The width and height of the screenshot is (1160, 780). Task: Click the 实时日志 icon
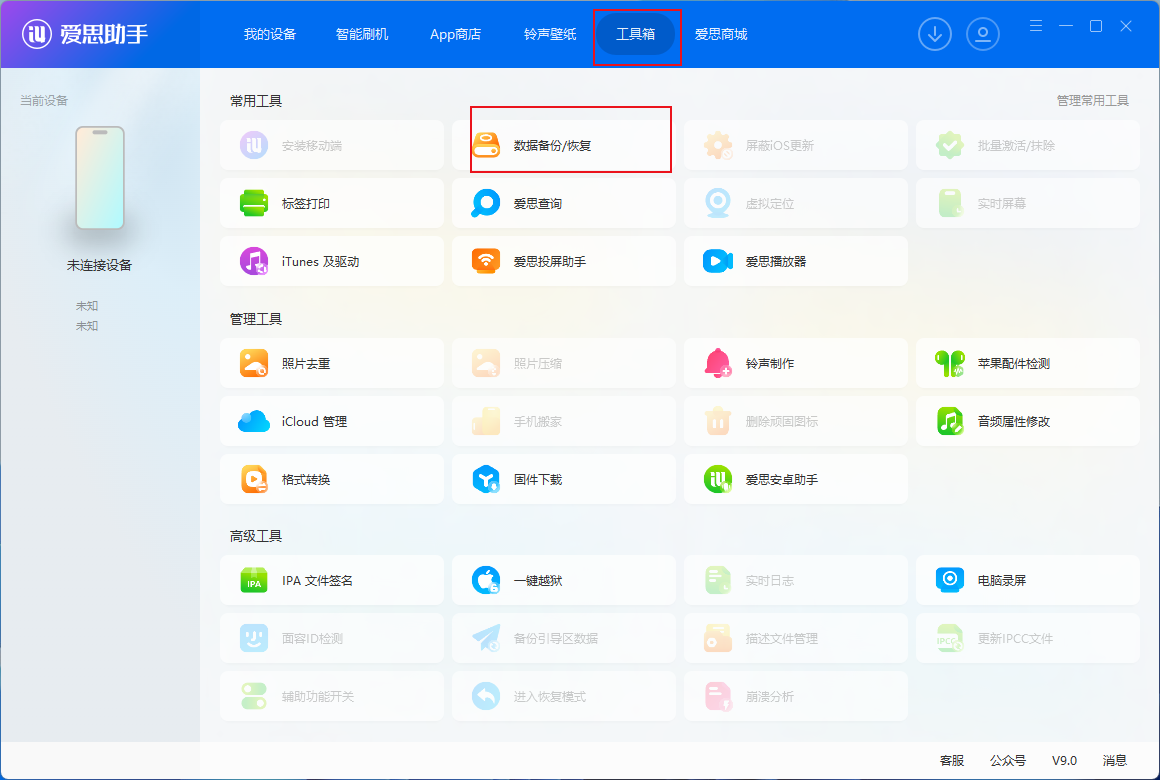[x=718, y=580]
